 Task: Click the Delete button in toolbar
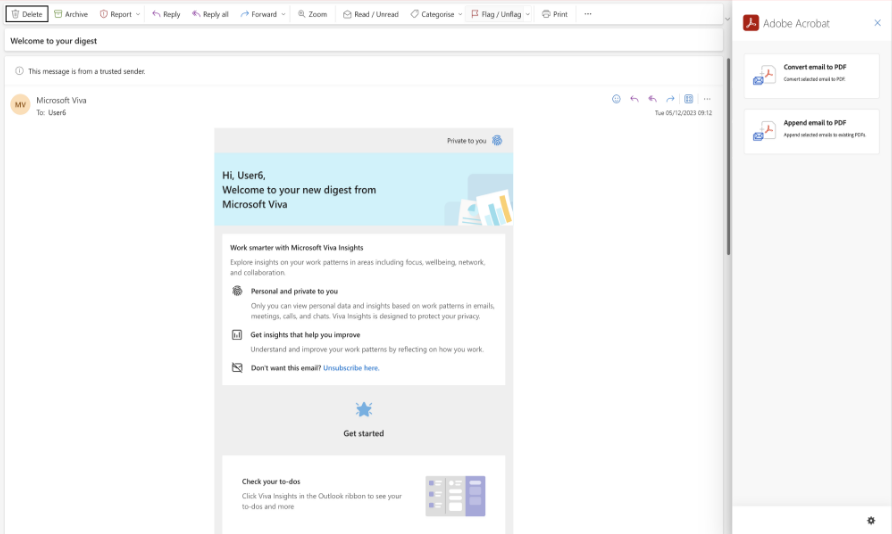(x=27, y=14)
